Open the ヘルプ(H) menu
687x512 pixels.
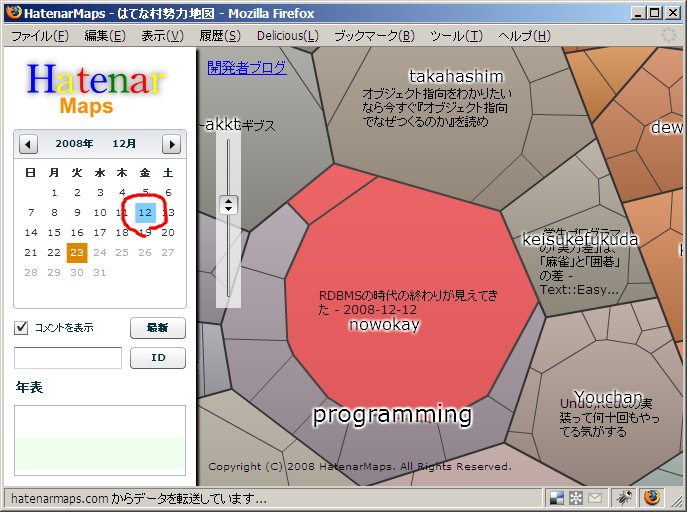point(524,36)
